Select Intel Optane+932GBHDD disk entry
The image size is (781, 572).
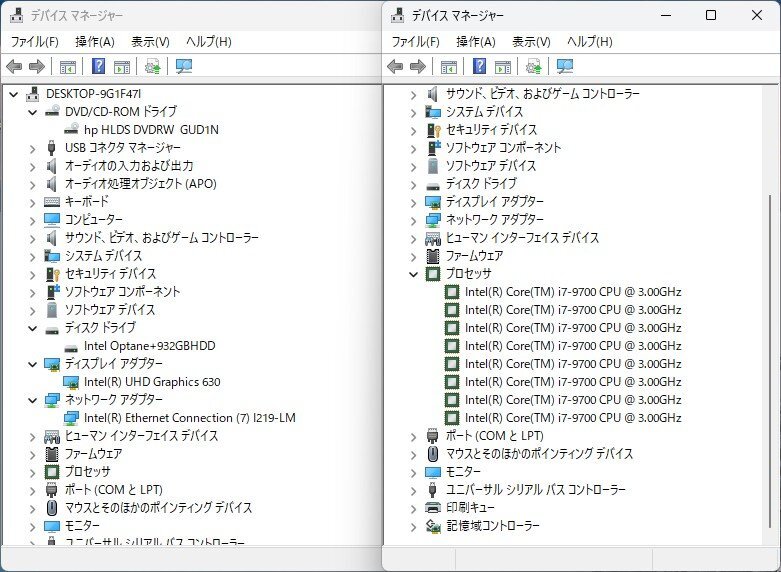[x=149, y=346]
